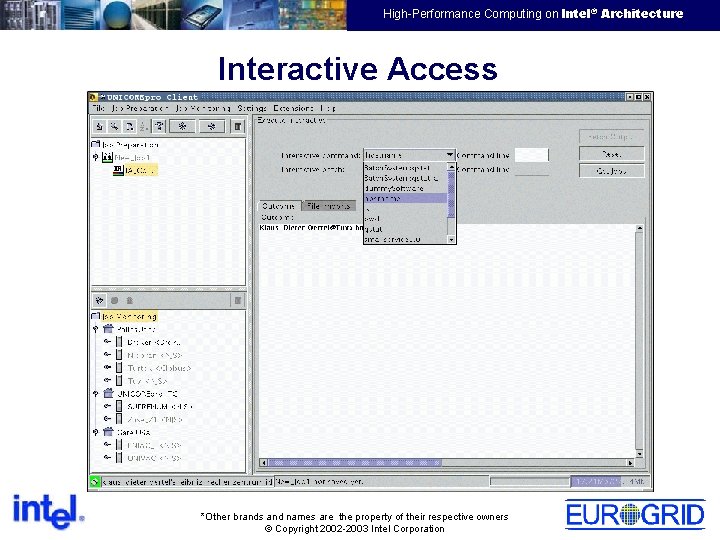The height and width of the screenshot is (540, 720).
Task: Click the folder icon beside Job Preparation root
Action: tap(96, 145)
